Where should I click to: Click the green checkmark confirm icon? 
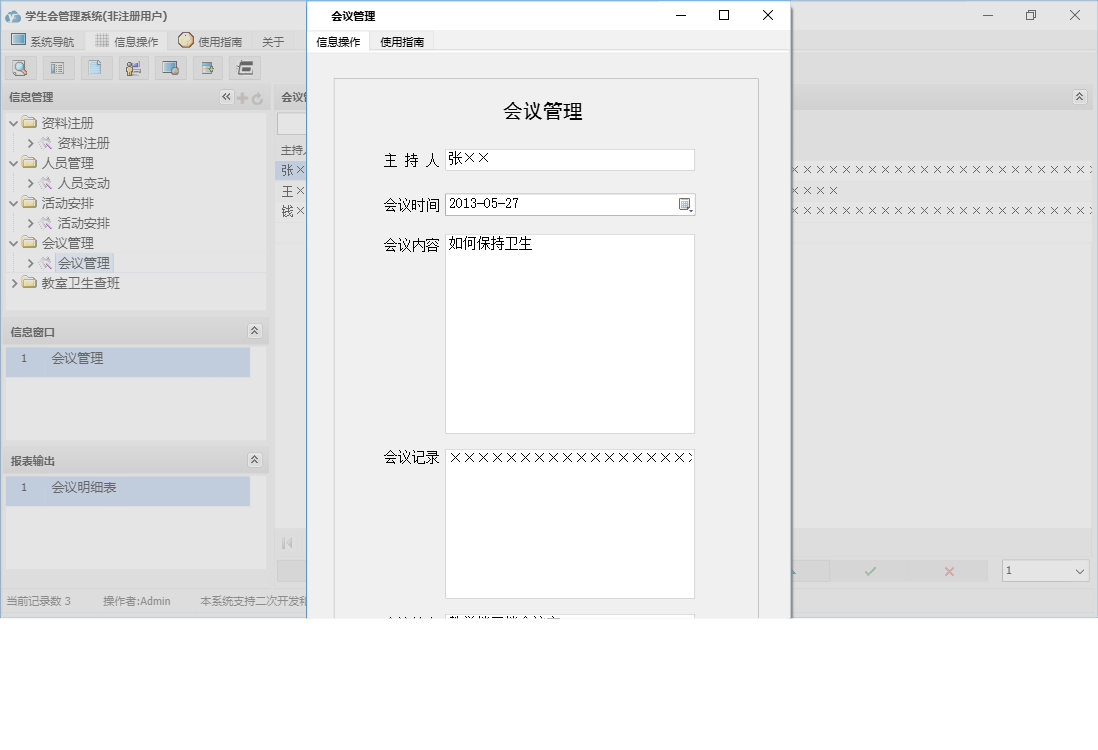[869, 570]
